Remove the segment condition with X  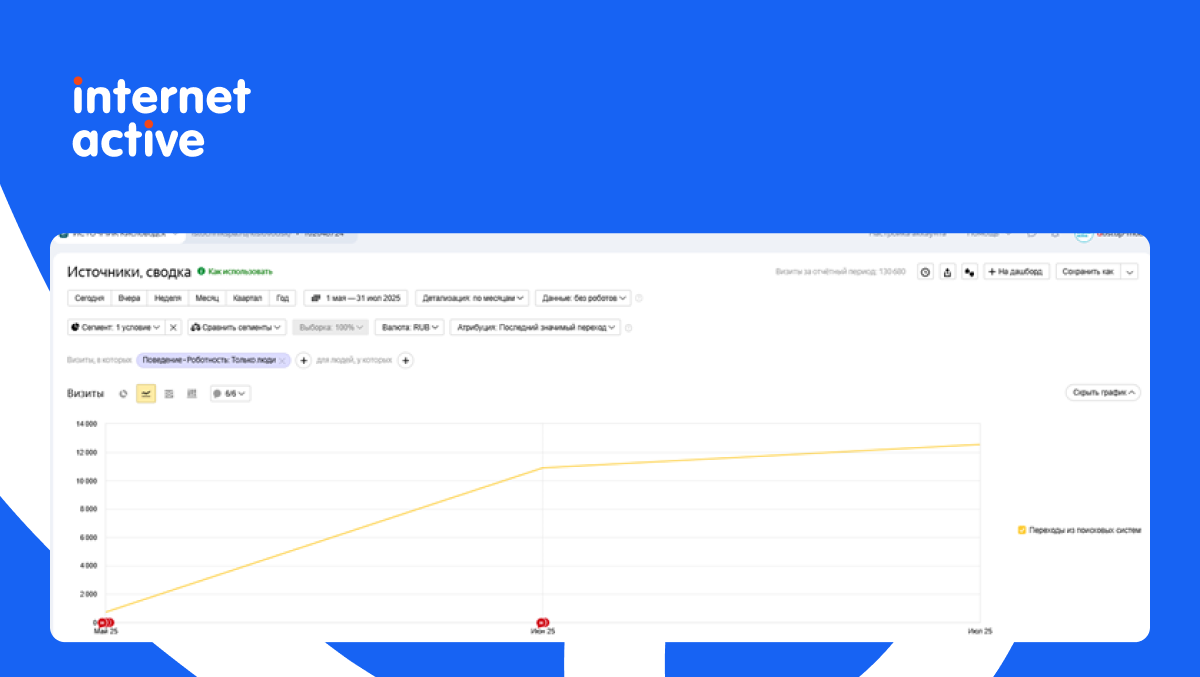point(173,327)
